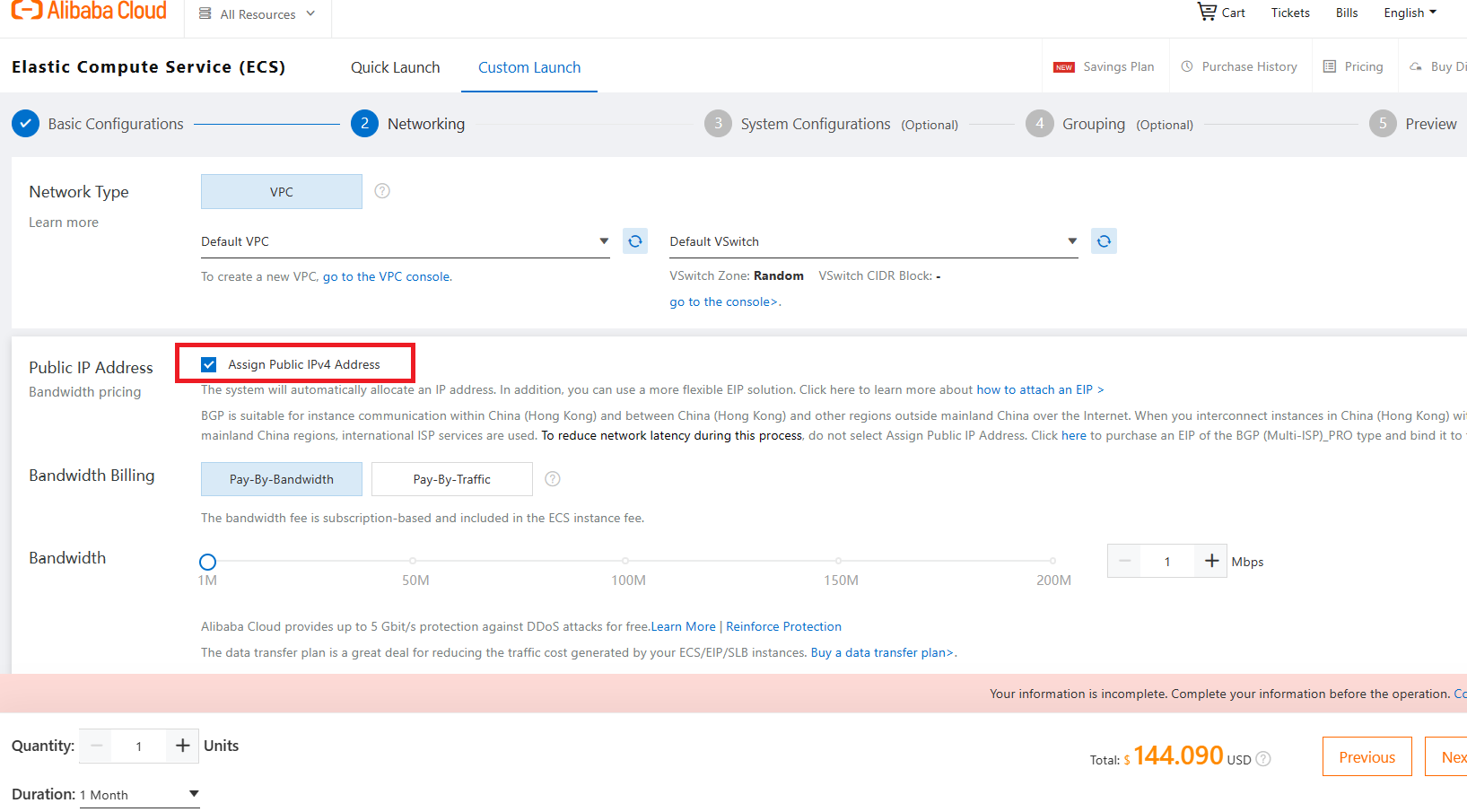Open the VPC console link
The width and height of the screenshot is (1467, 812).
387,276
